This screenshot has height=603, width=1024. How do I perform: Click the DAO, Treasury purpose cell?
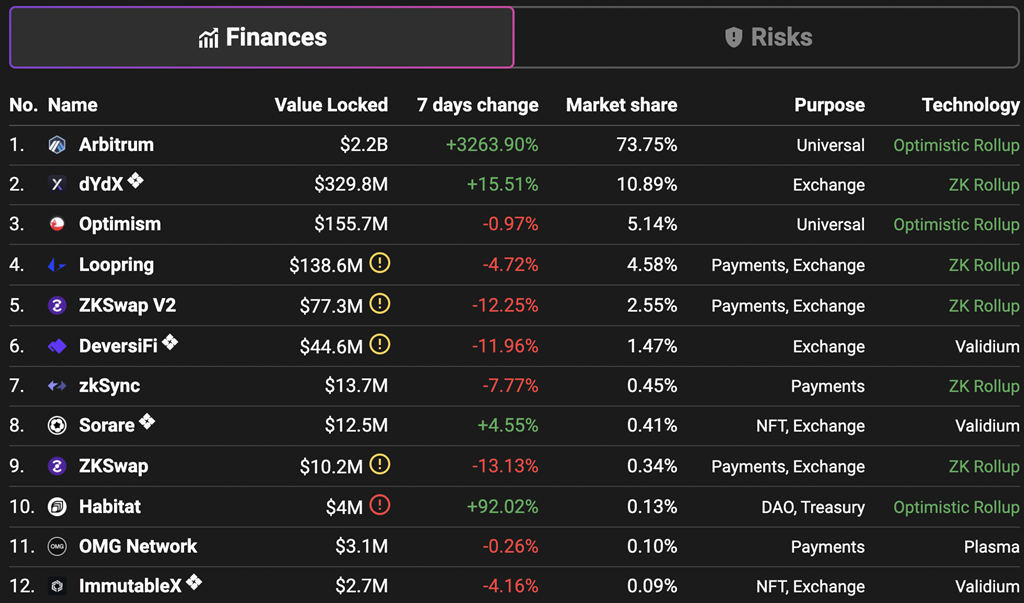[813, 507]
